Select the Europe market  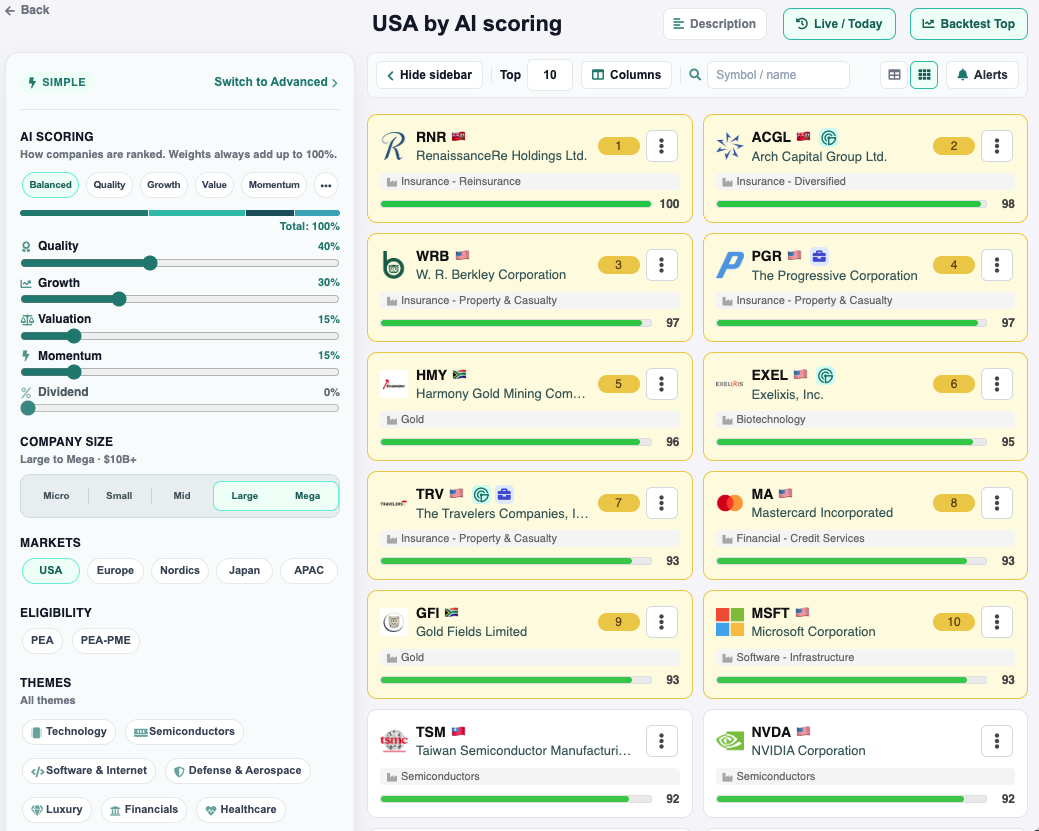(x=115, y=571)
